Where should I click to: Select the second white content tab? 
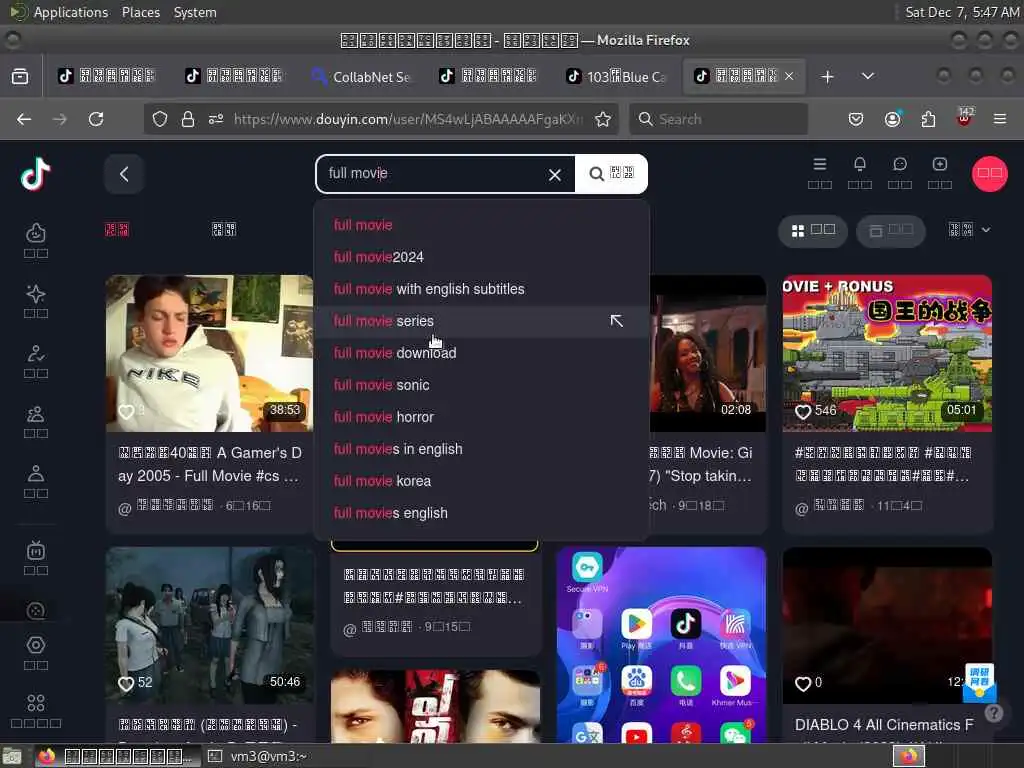click(224, 229)
